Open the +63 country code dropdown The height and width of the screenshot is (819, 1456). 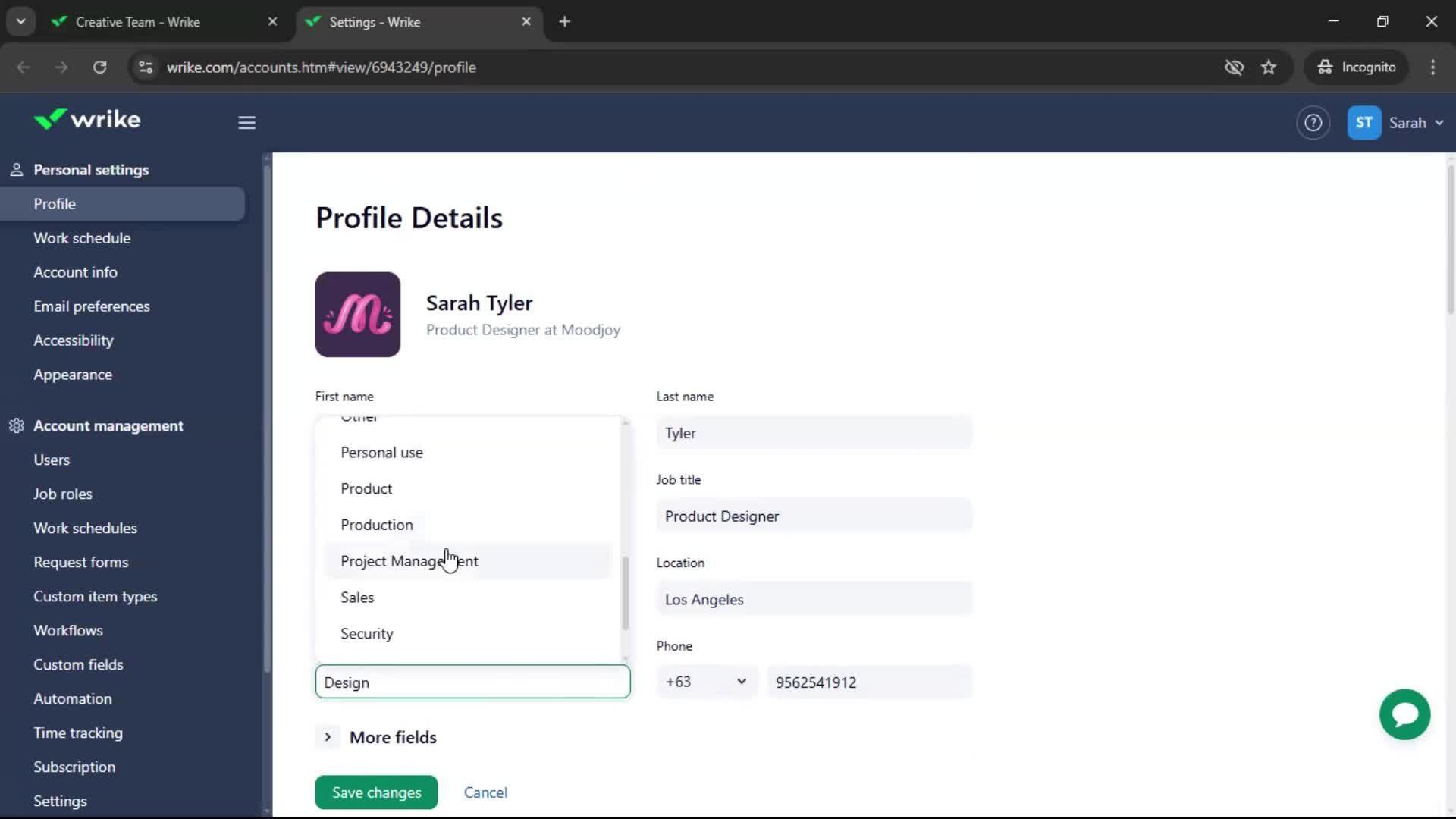point(706,682)
